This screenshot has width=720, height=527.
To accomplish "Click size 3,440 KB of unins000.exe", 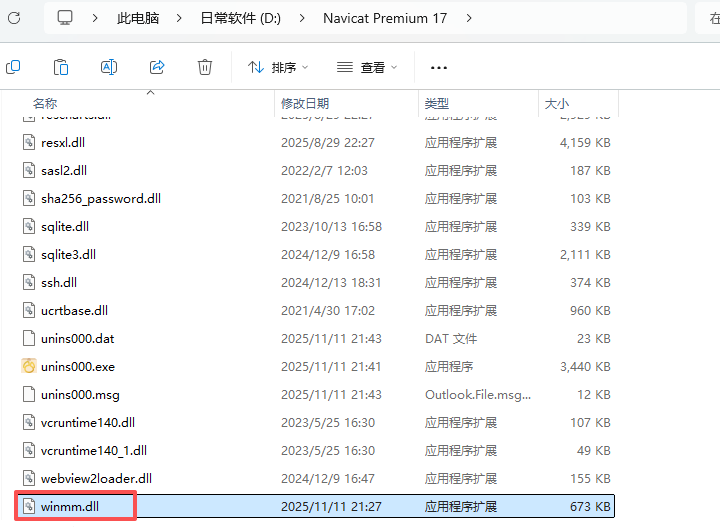I will point(585,367).
